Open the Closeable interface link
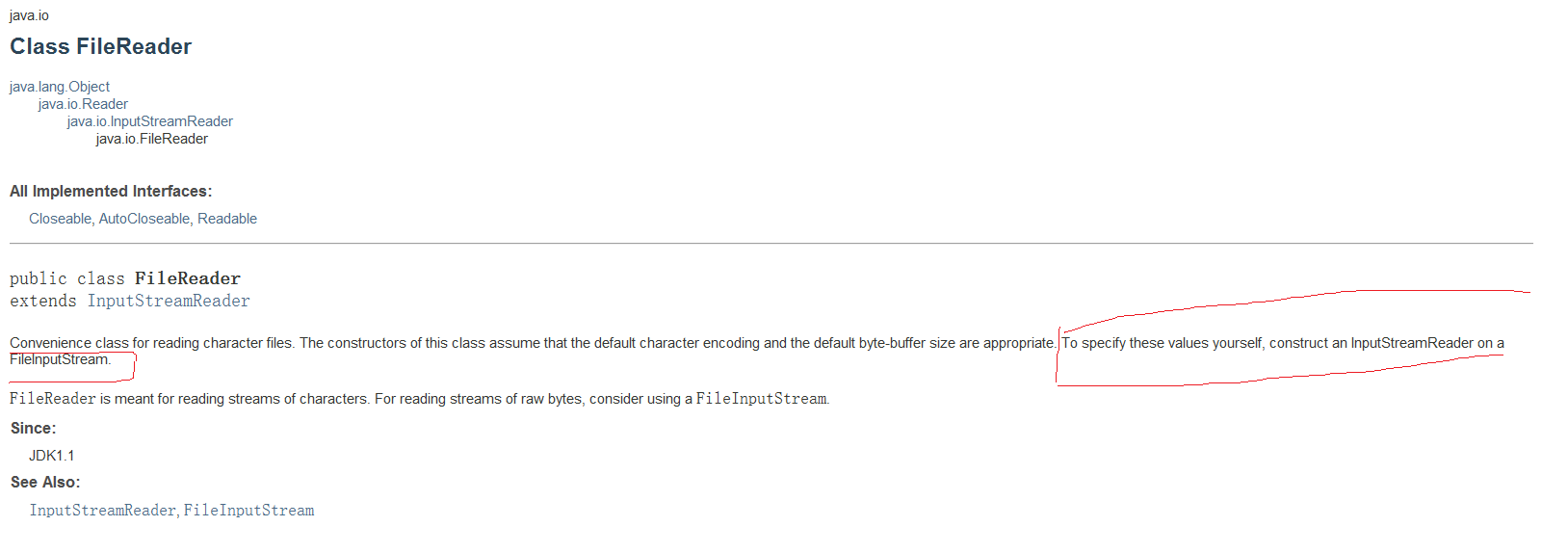 point(60,219)
